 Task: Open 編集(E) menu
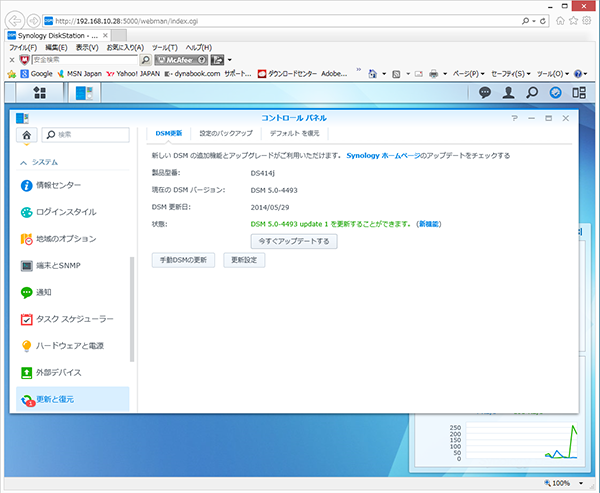[x=56, y=47]
